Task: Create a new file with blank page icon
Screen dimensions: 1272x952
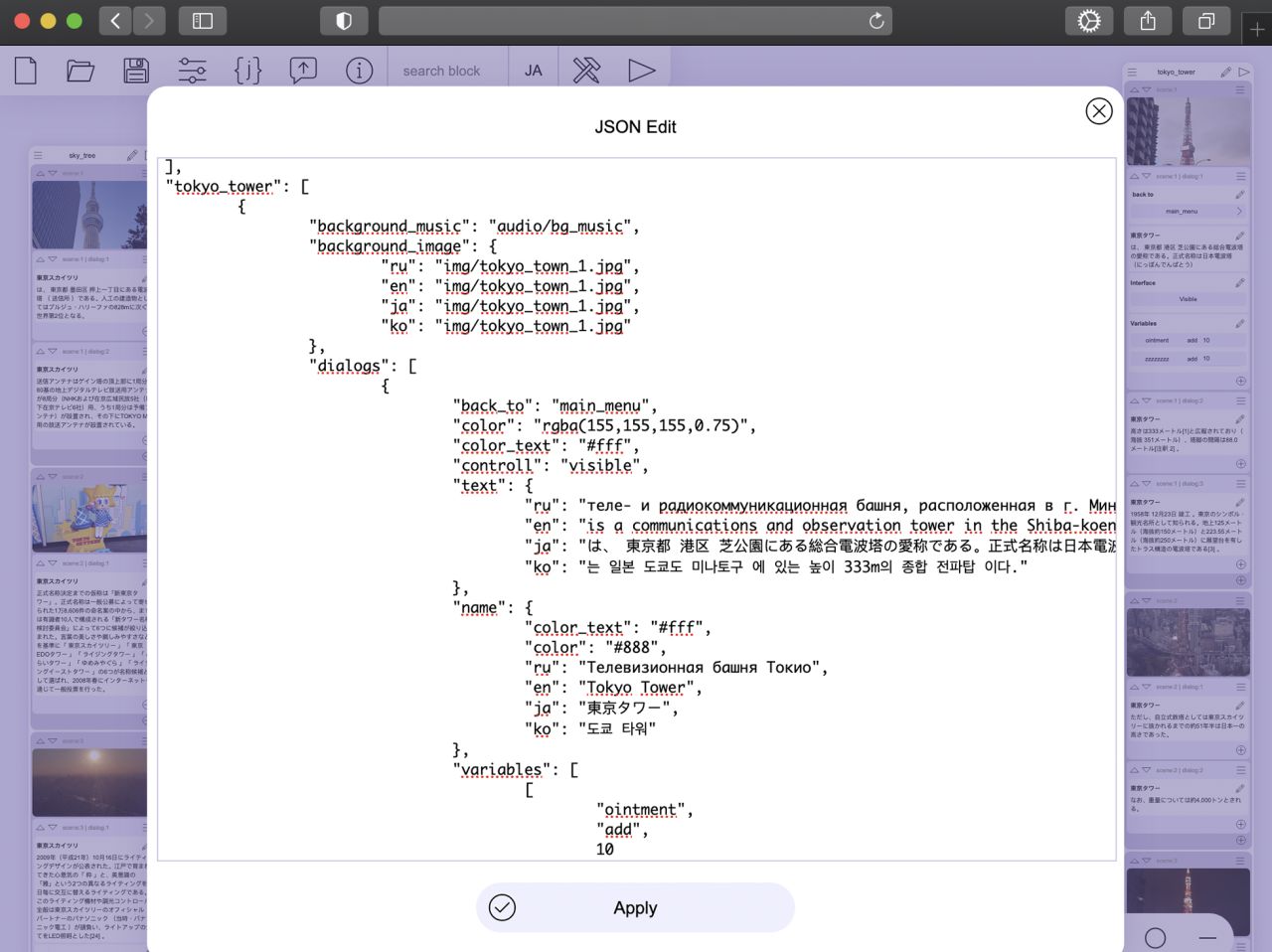Action: 26,71
